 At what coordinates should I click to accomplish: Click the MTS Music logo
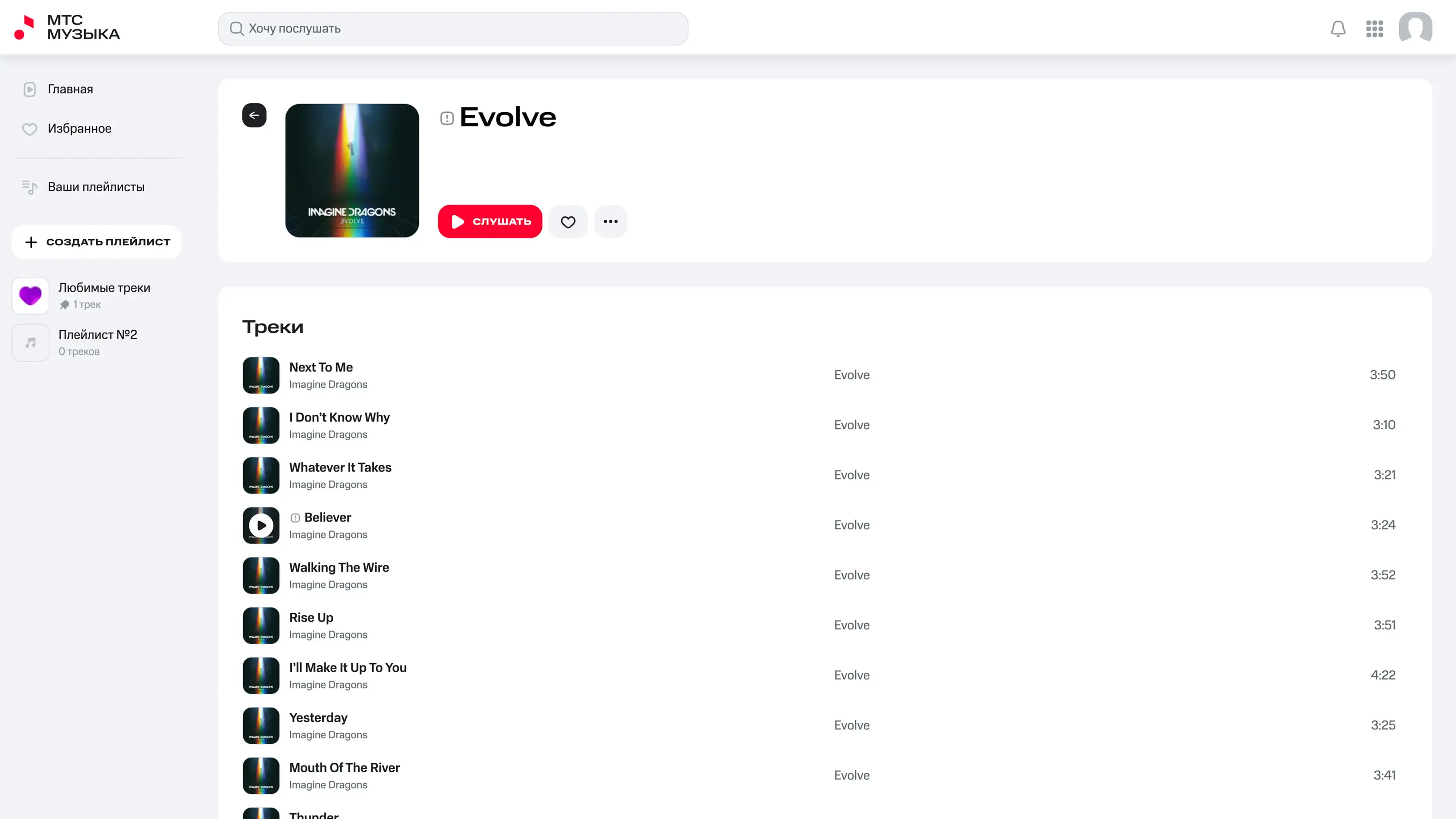coord(67,27)
